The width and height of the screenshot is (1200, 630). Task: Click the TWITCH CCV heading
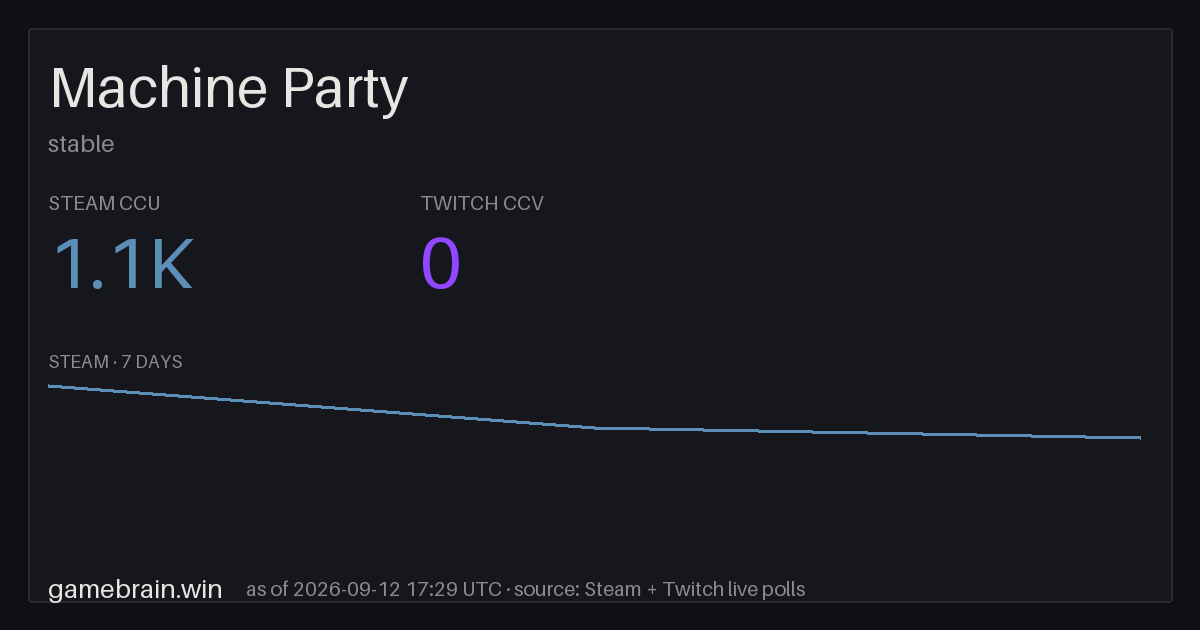click(482, 203)
